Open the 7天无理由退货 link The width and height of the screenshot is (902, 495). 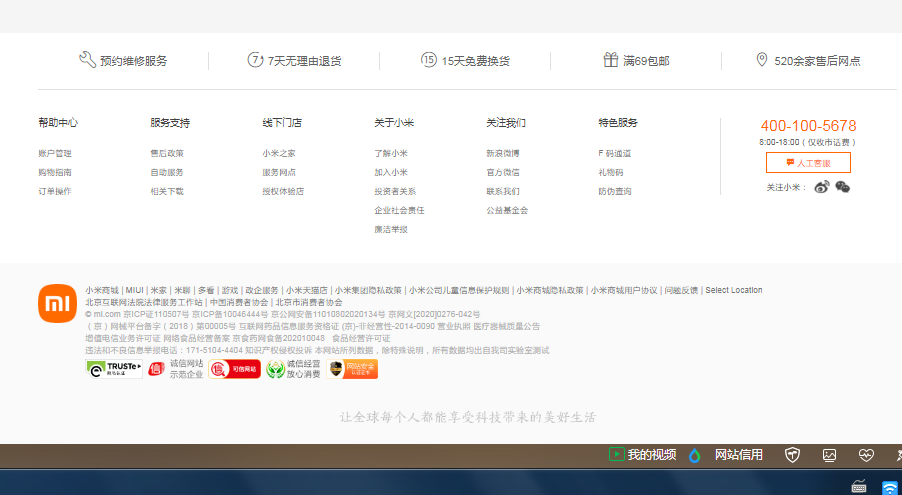pos(304,60)
